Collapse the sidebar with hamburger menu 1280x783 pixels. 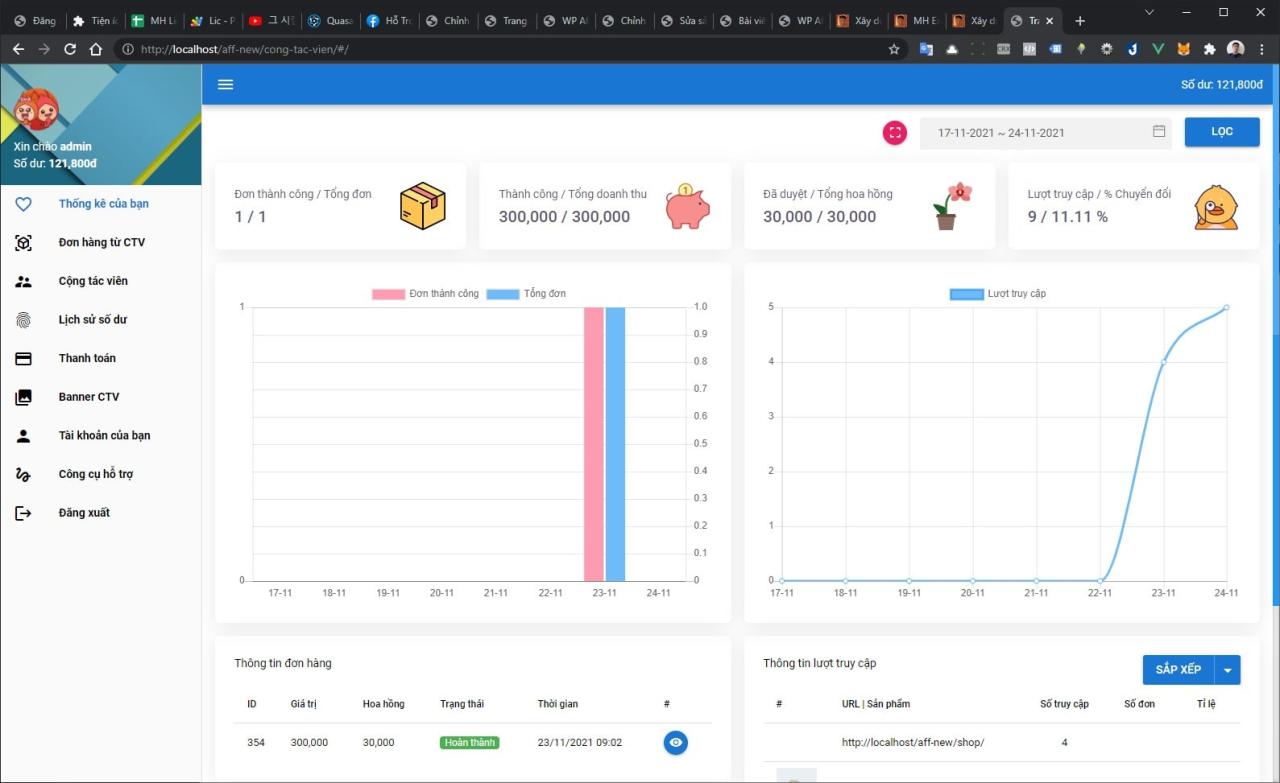pyautogui.click(x=225, y=84)
